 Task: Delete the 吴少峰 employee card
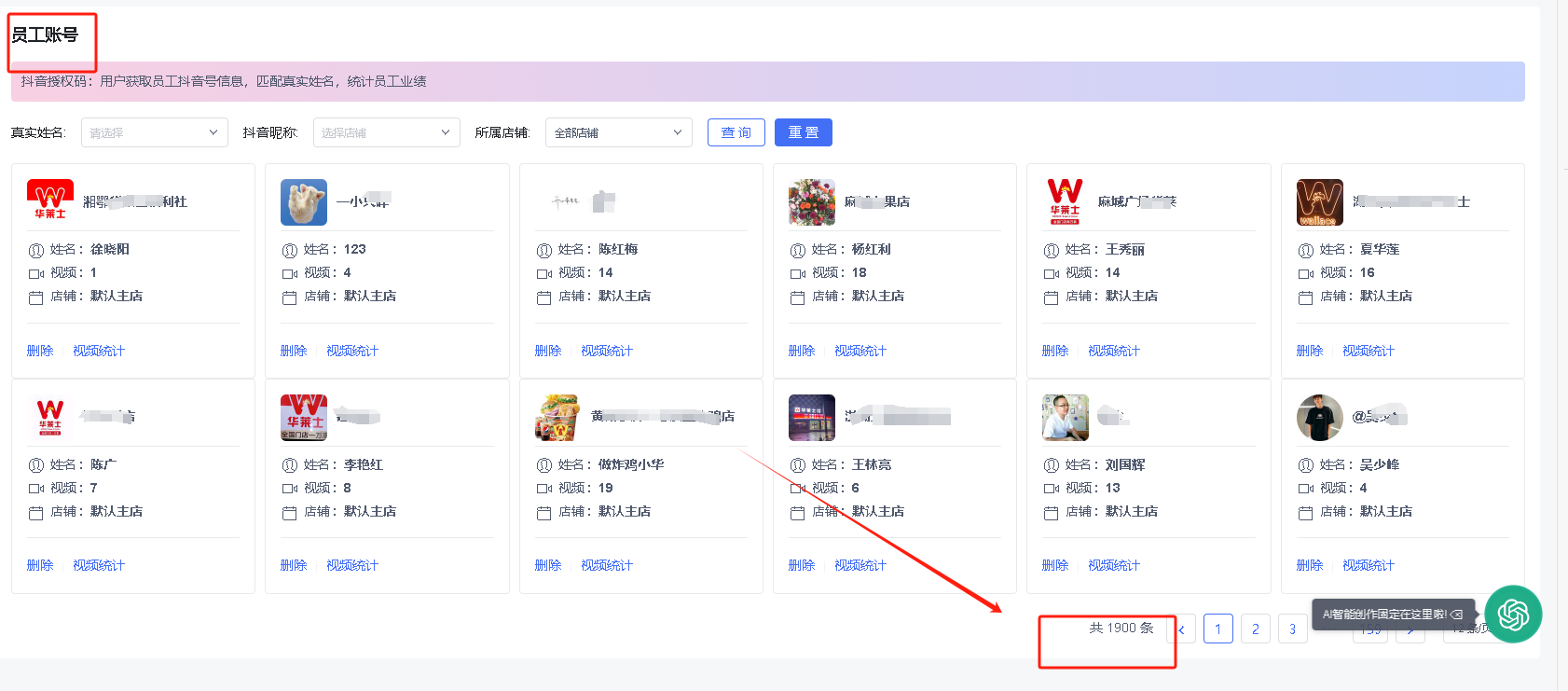[x=1310, y=565]
